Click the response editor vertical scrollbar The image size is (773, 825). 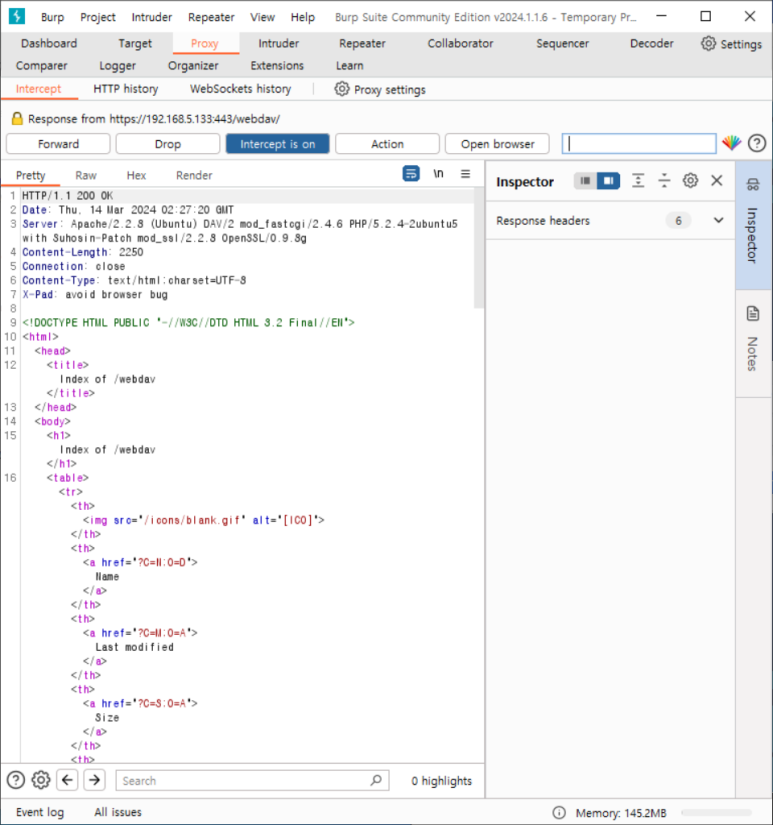pos(478,247)
